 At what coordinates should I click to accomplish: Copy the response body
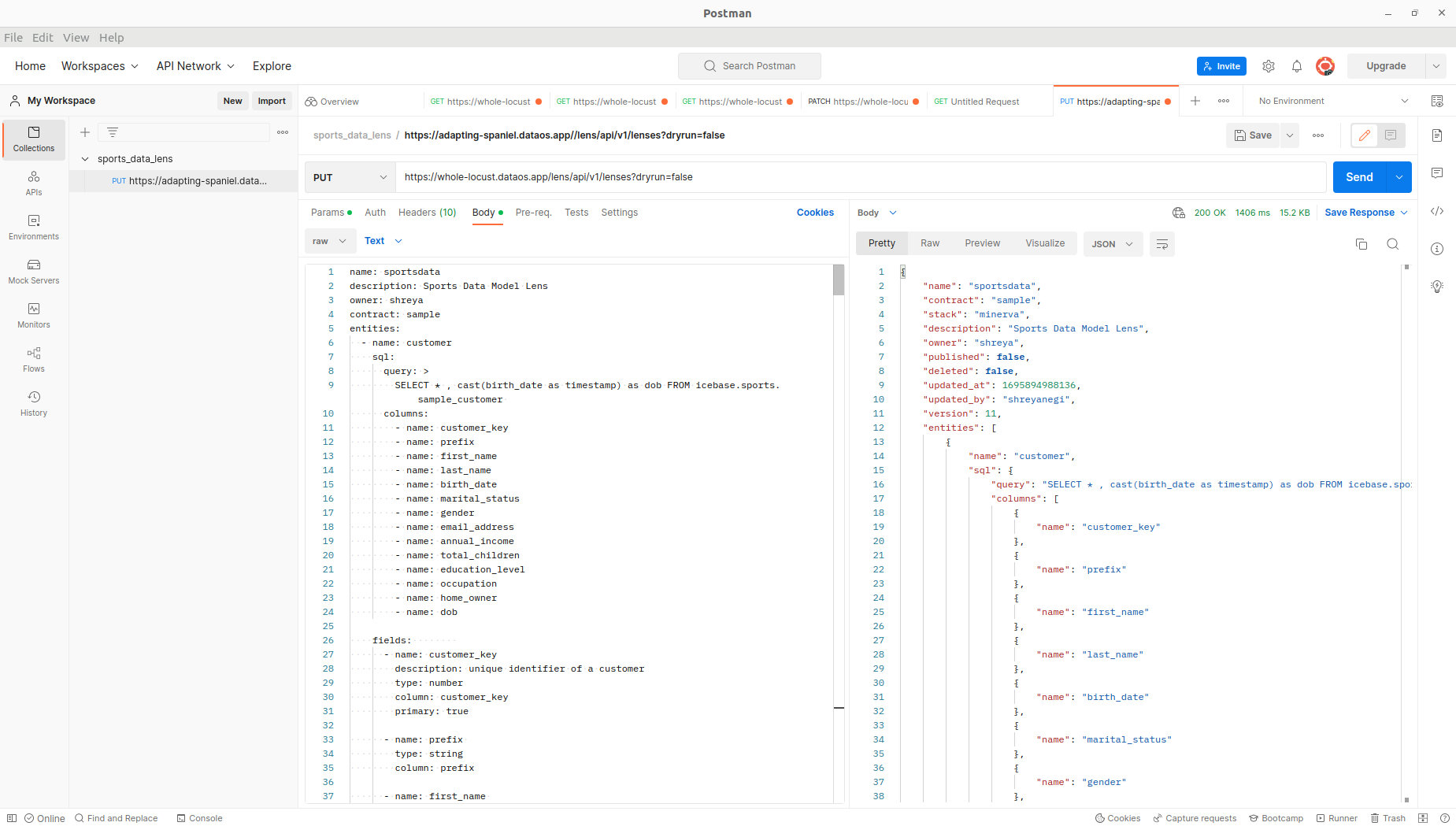click(x=1362, y=244)
